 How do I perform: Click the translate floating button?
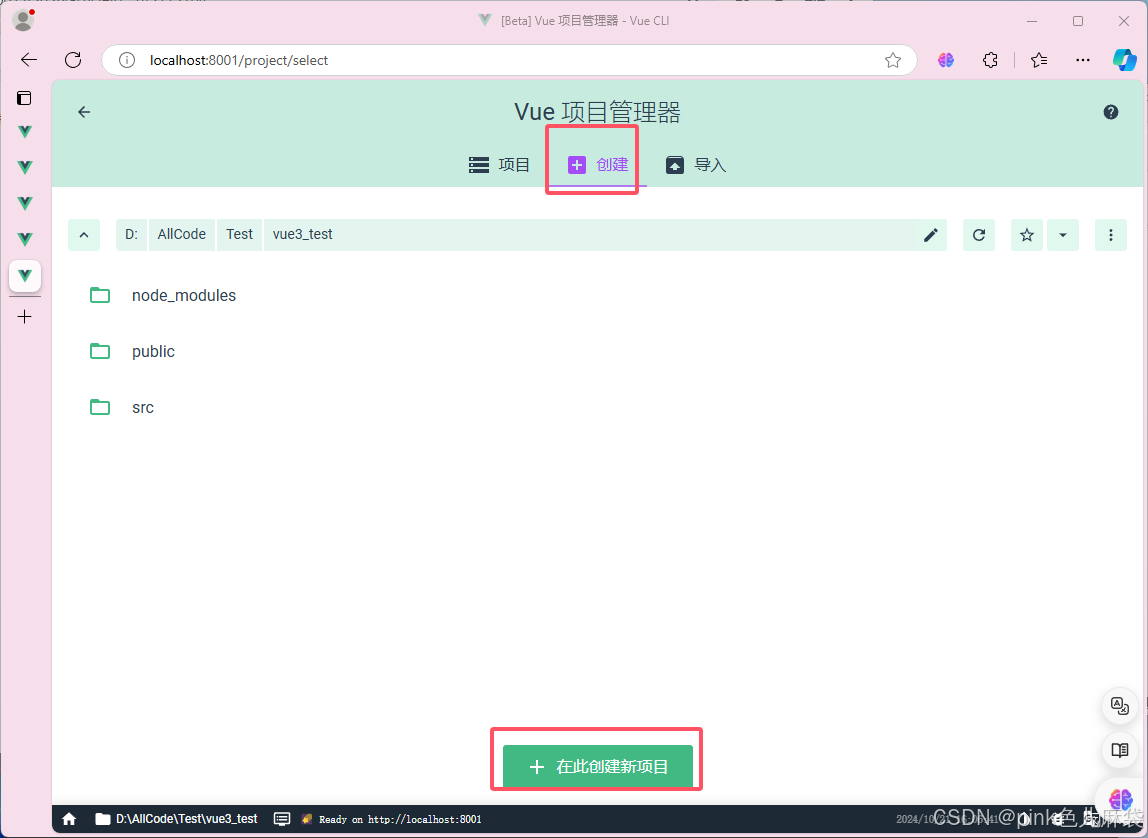[x=1119, y=706]
